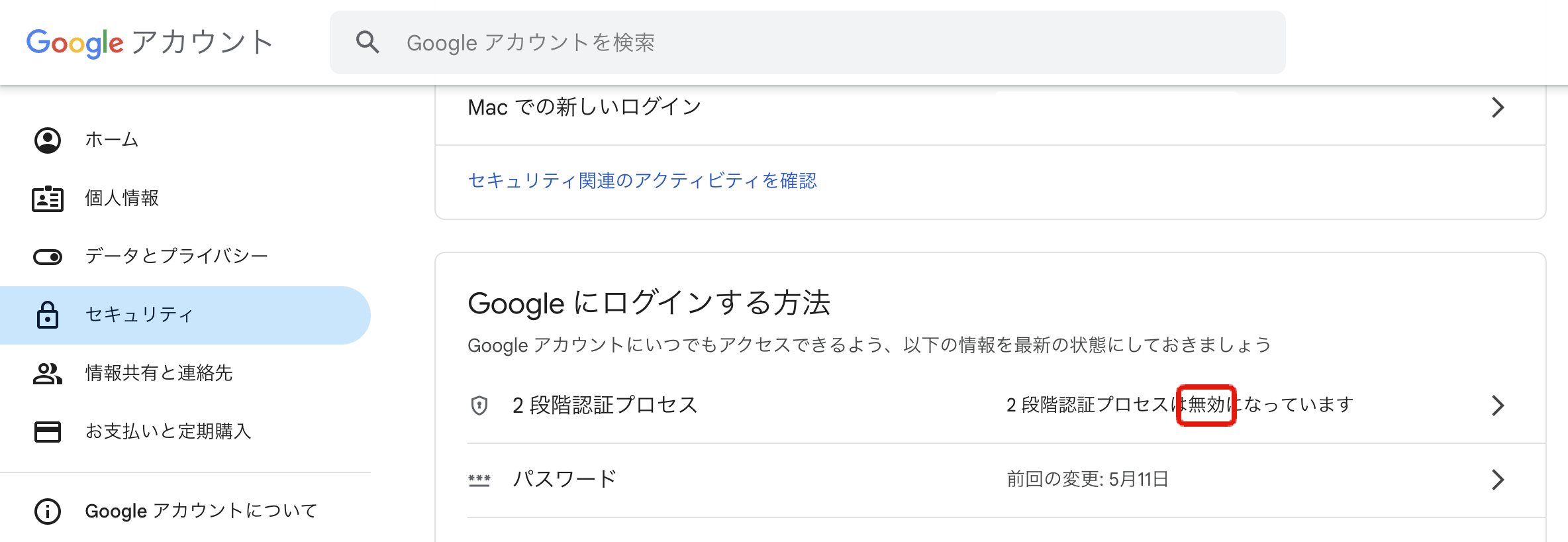Select the ホーム icon in the sidebar
The width and height of the screenshot is (1568, 542).
tap(47, 140)
